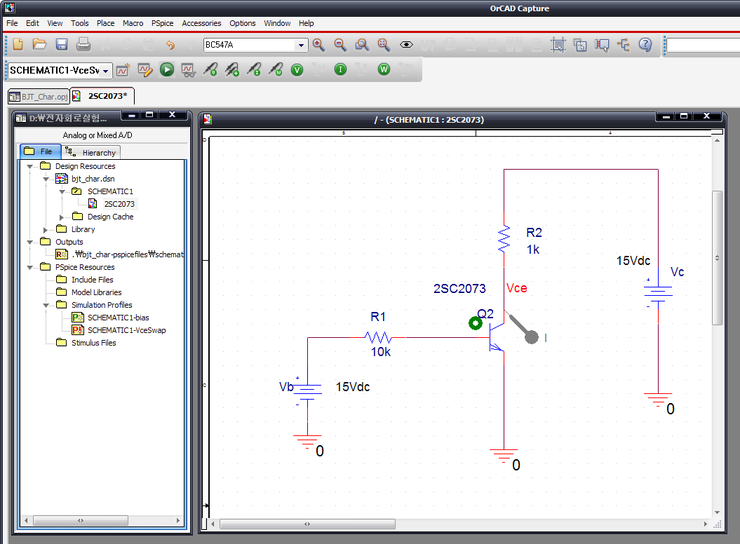
Task: Open the Edit menu
Action: pos(32,23)
